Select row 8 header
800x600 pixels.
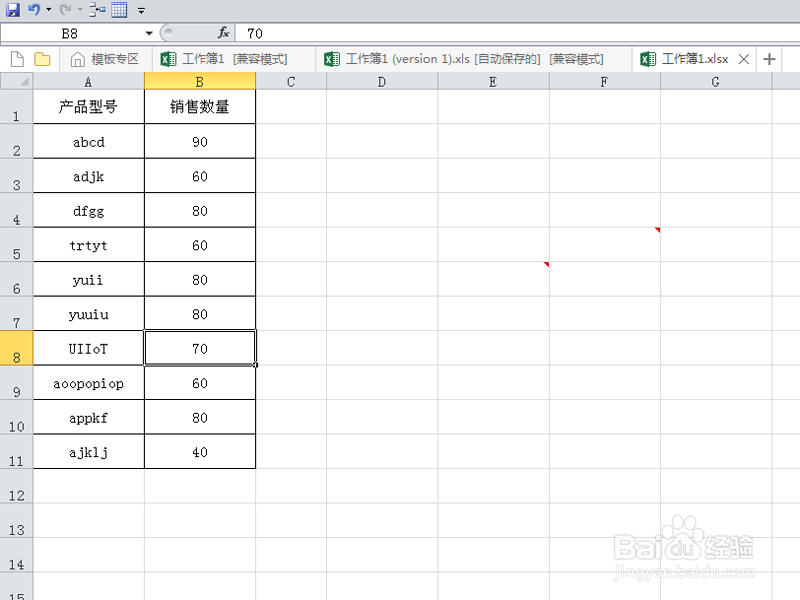pos(17,348)
